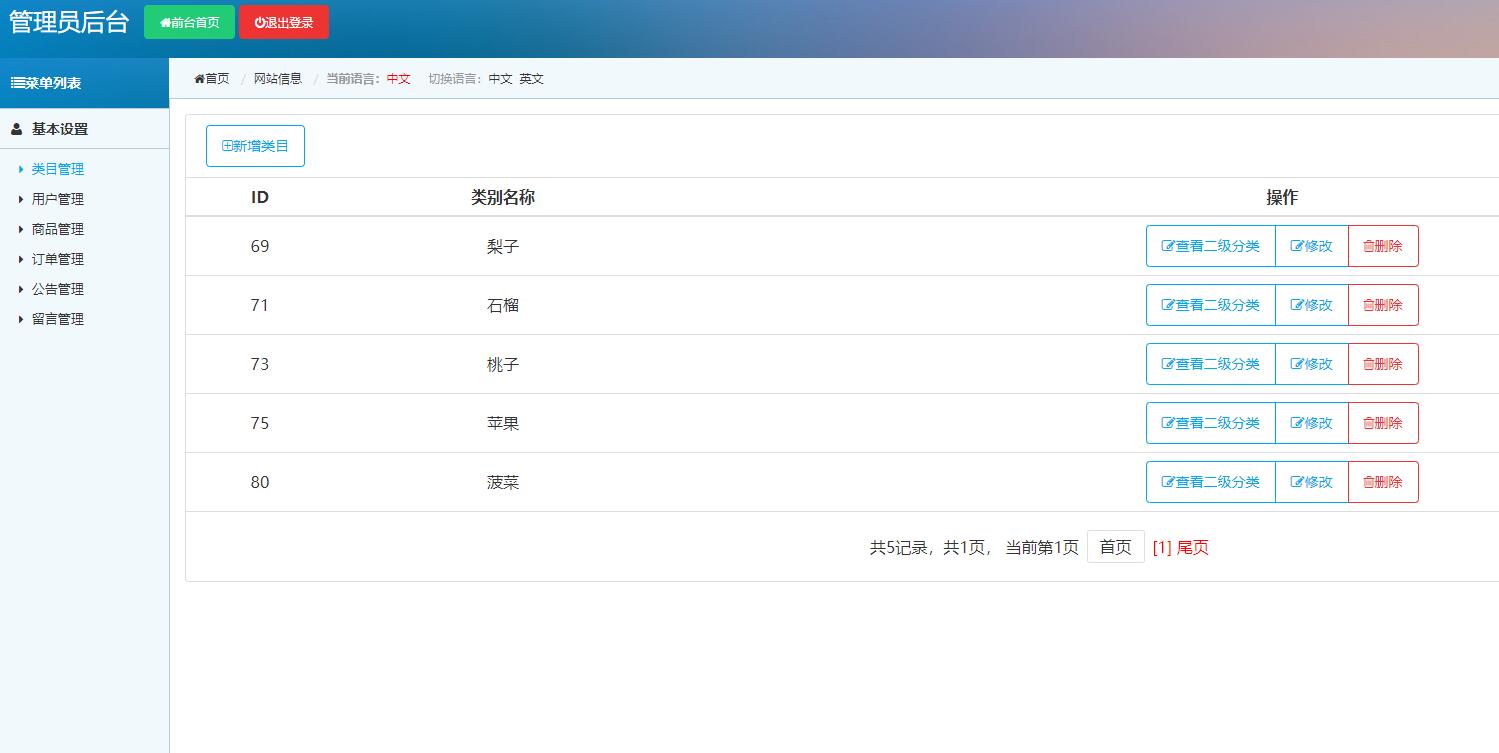Select the category name 梨子
The height and width of the screenshot is (753, 1499).
click(x=503, y=246)
